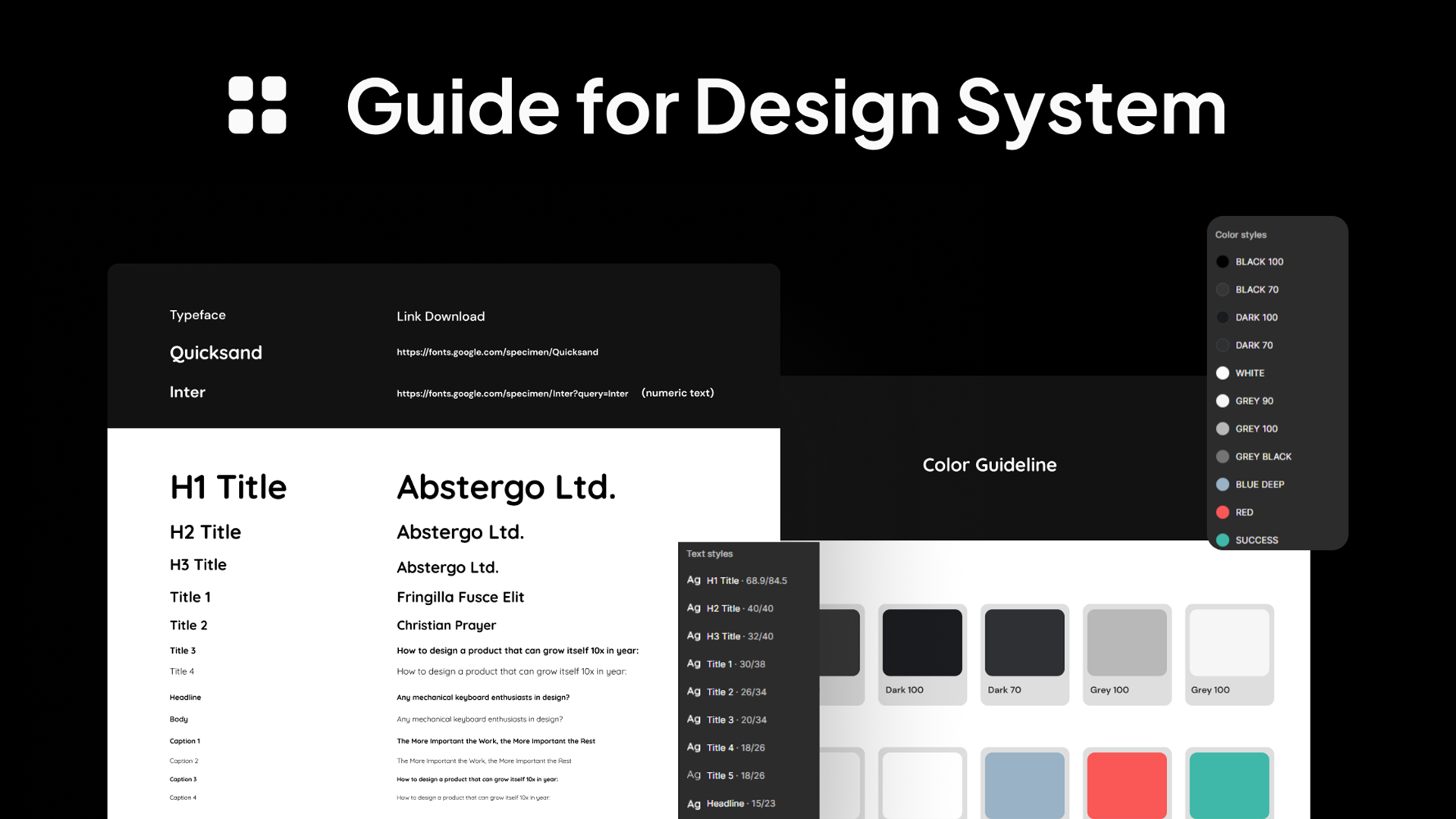This screenshot has height=819, width=1456.
Task: Click the Ag icon beside H1 Title
Action: [693, 580]
